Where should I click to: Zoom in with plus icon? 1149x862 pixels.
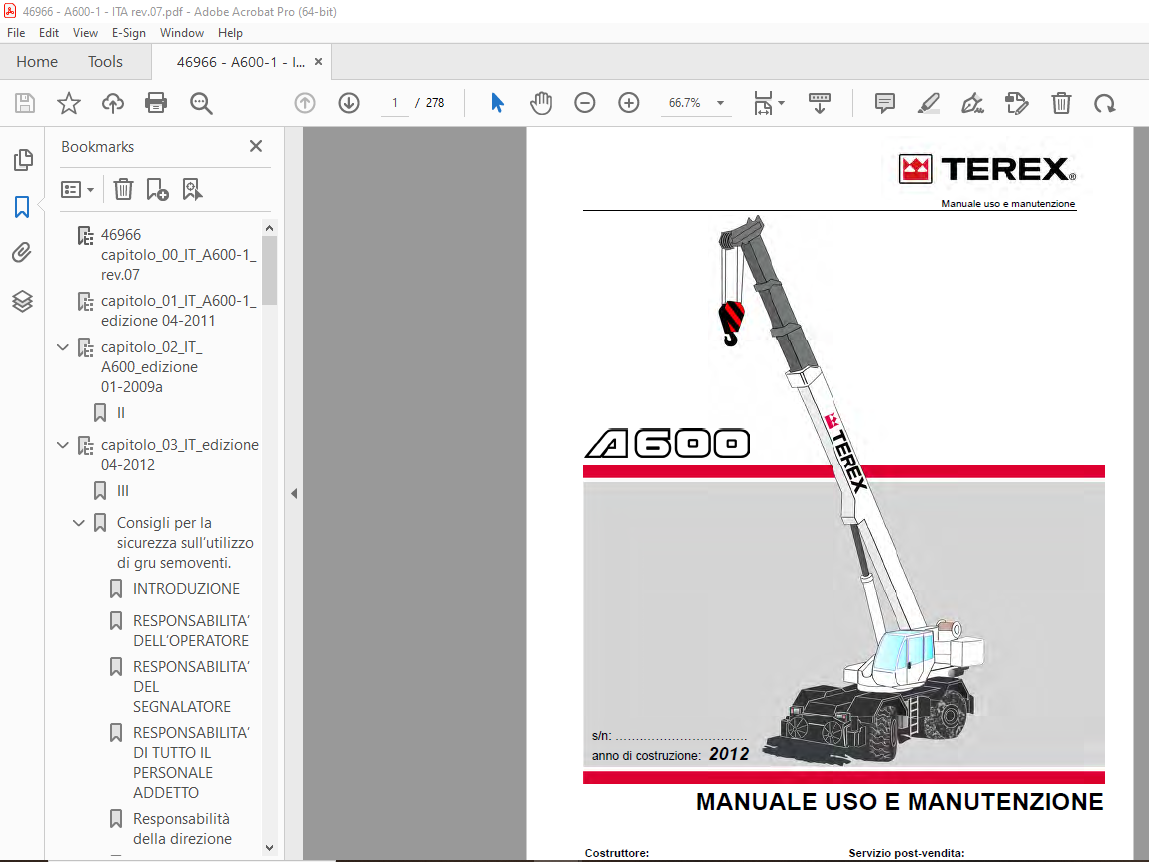pyautogui.click(x=629, y=103)
